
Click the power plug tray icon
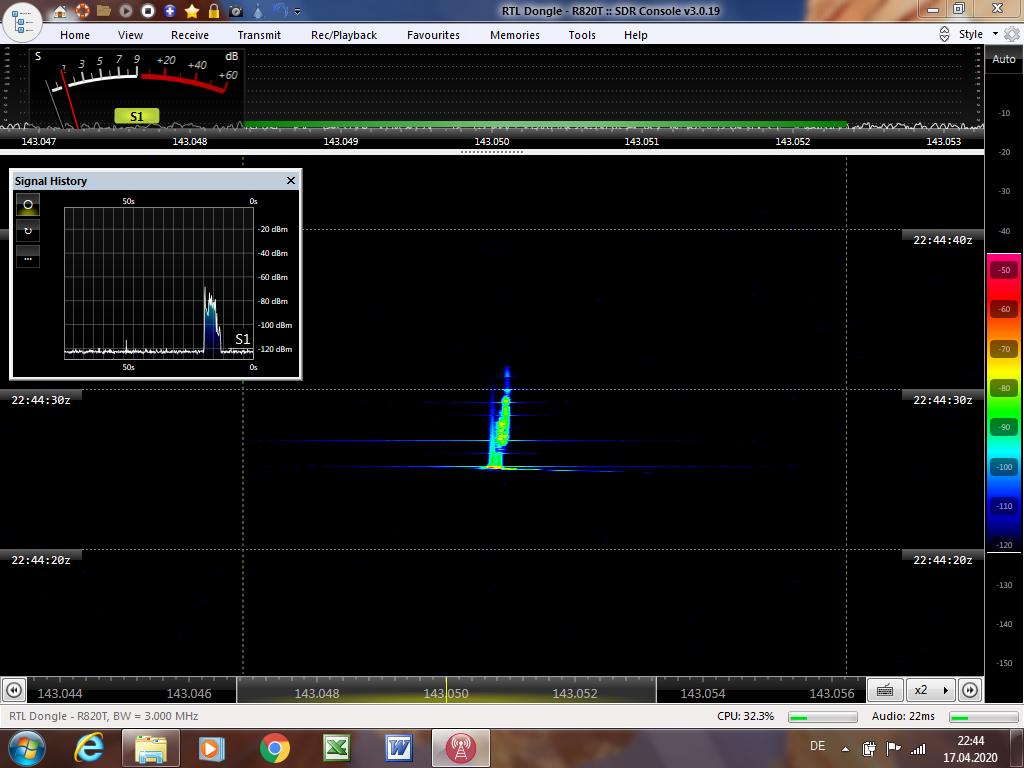869,748
